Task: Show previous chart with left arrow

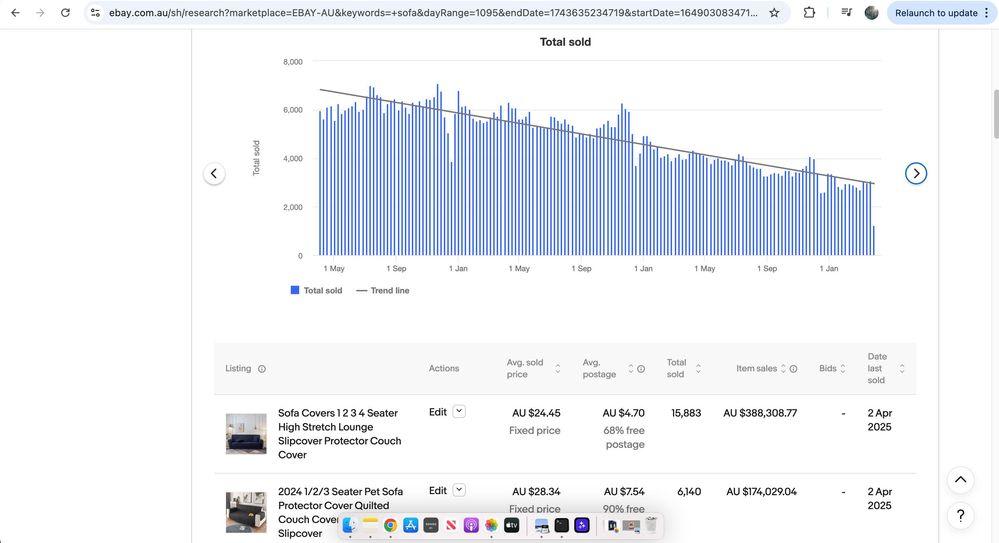Action: pos(214,173)
